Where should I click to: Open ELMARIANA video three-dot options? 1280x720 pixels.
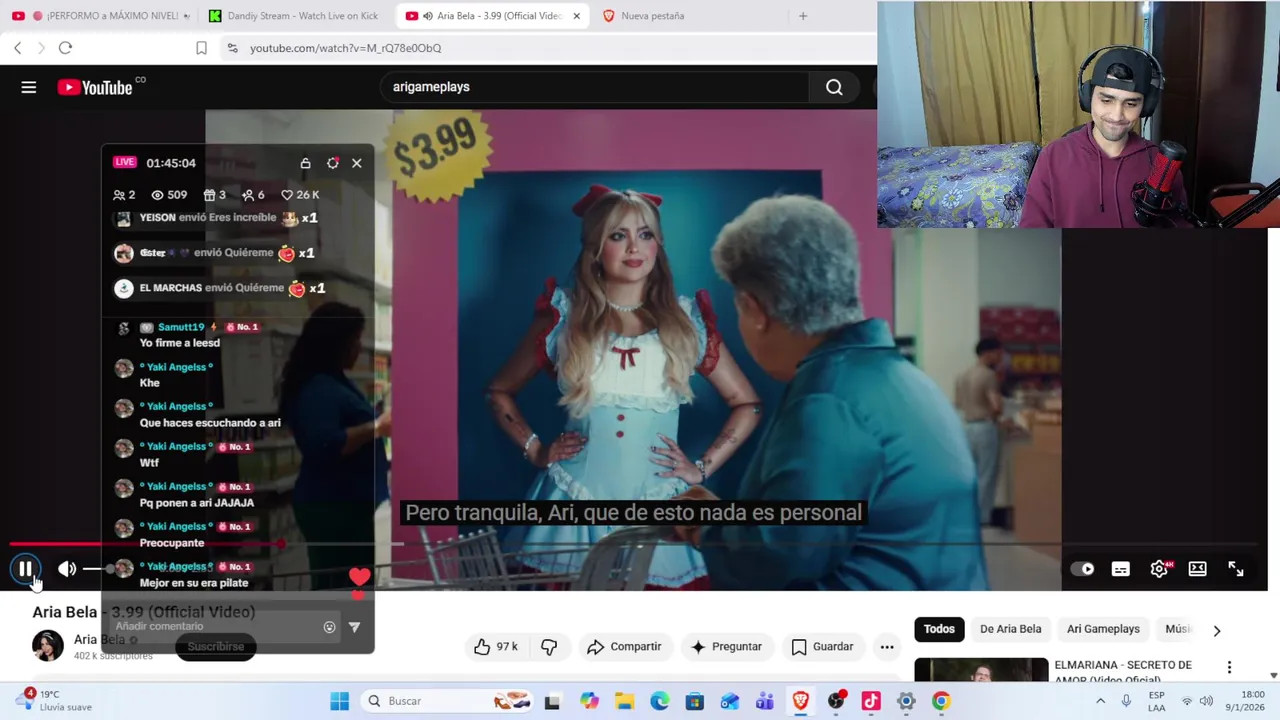1229,667
